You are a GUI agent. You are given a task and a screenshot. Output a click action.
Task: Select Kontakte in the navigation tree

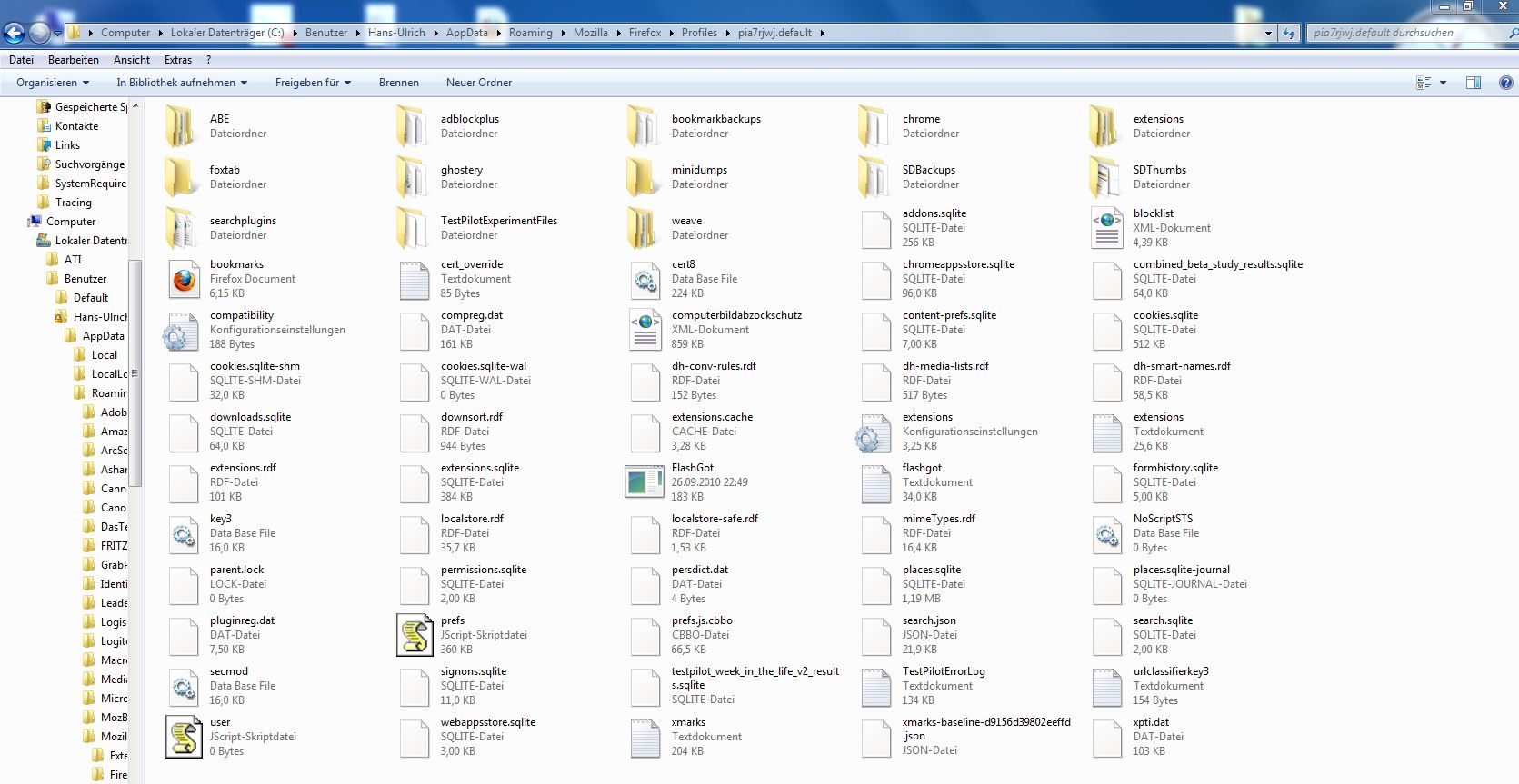pos(76,126)
